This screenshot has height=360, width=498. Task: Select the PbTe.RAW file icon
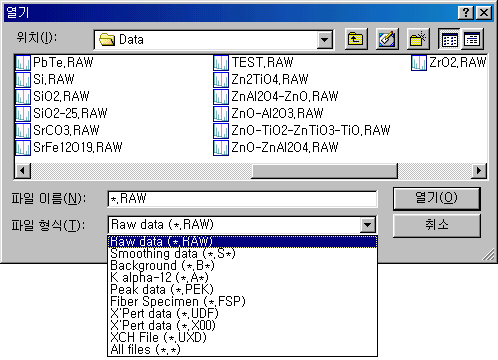pos(23,63)
